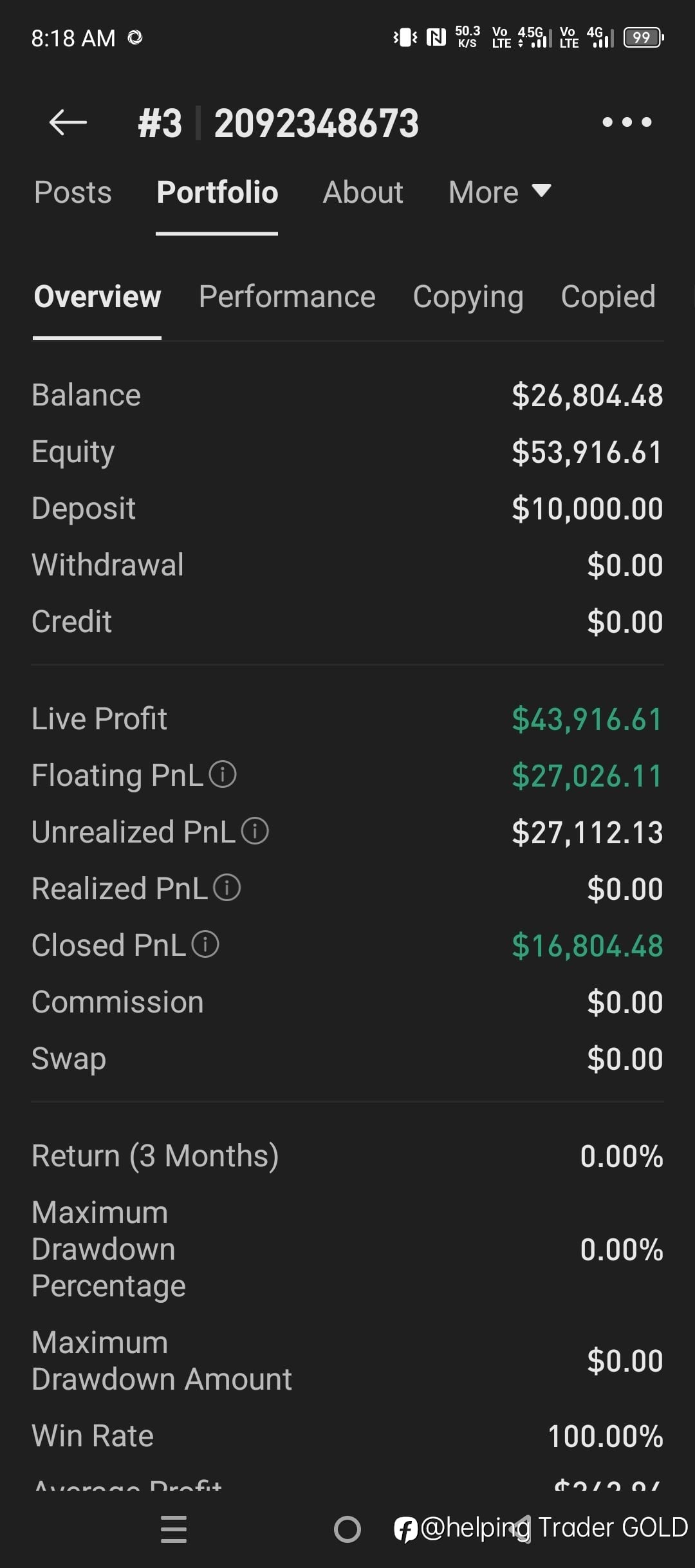
Task: Tap the back arrow icon
Action: [x=68, y=122]
